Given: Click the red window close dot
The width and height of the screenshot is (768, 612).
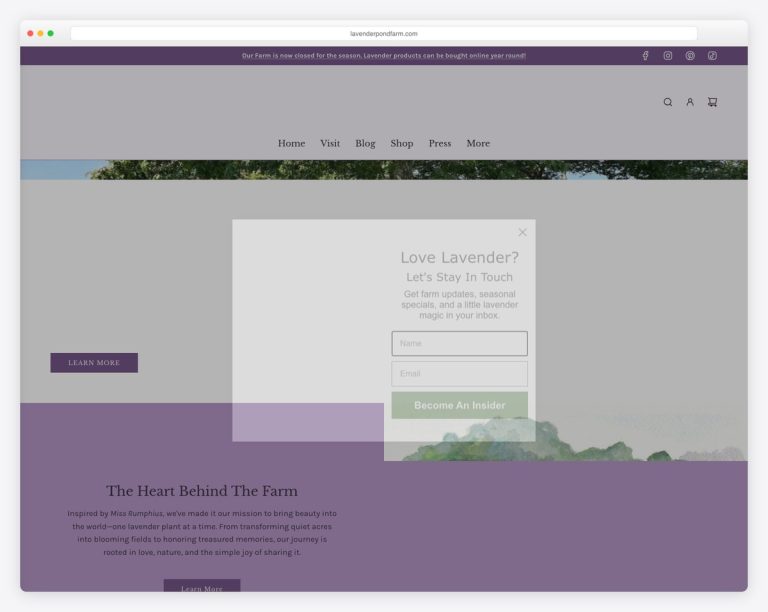Looking at the screenshot, I should tap(30, 33).
